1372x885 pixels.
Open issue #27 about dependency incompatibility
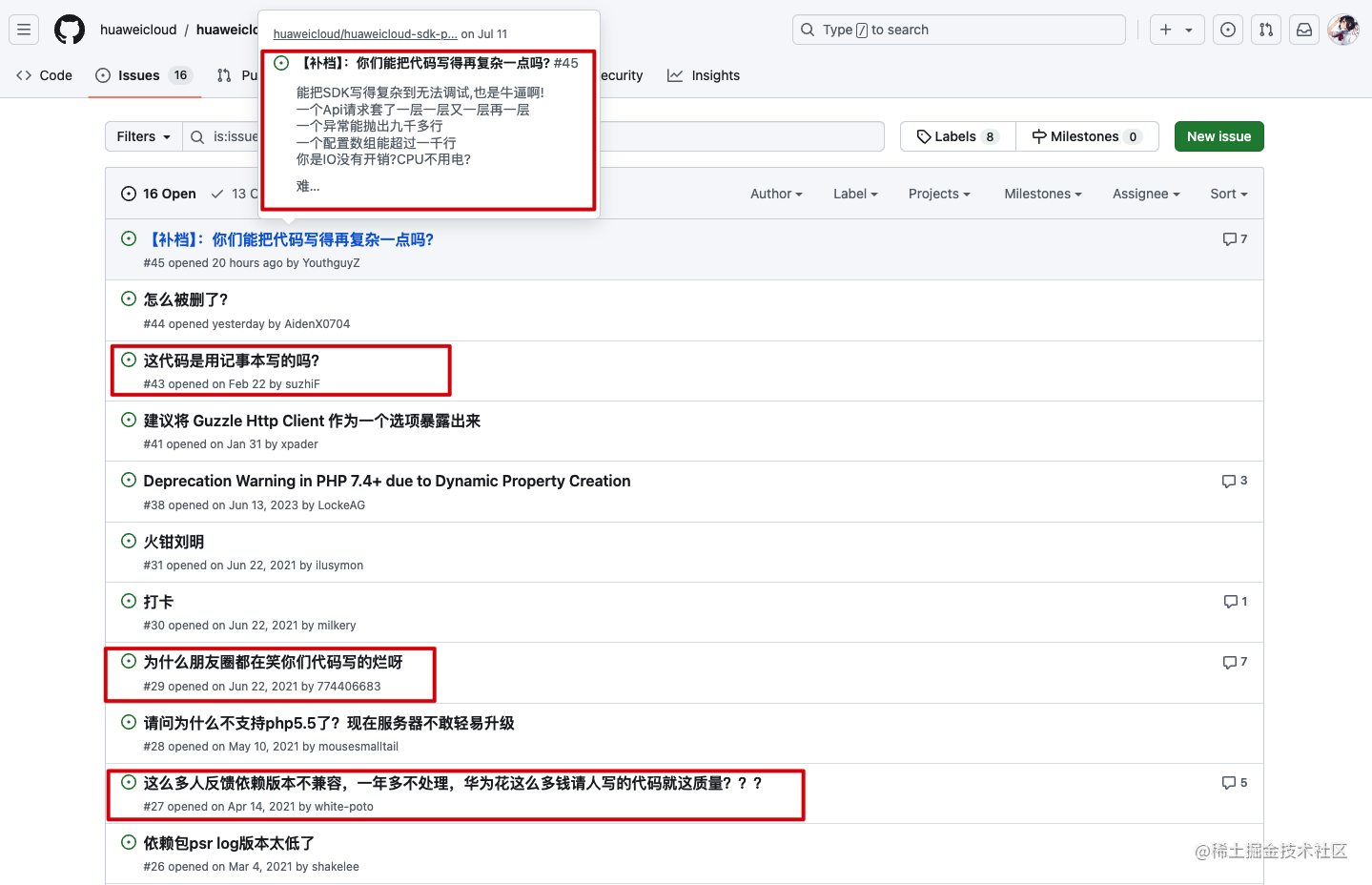[453, 783]
